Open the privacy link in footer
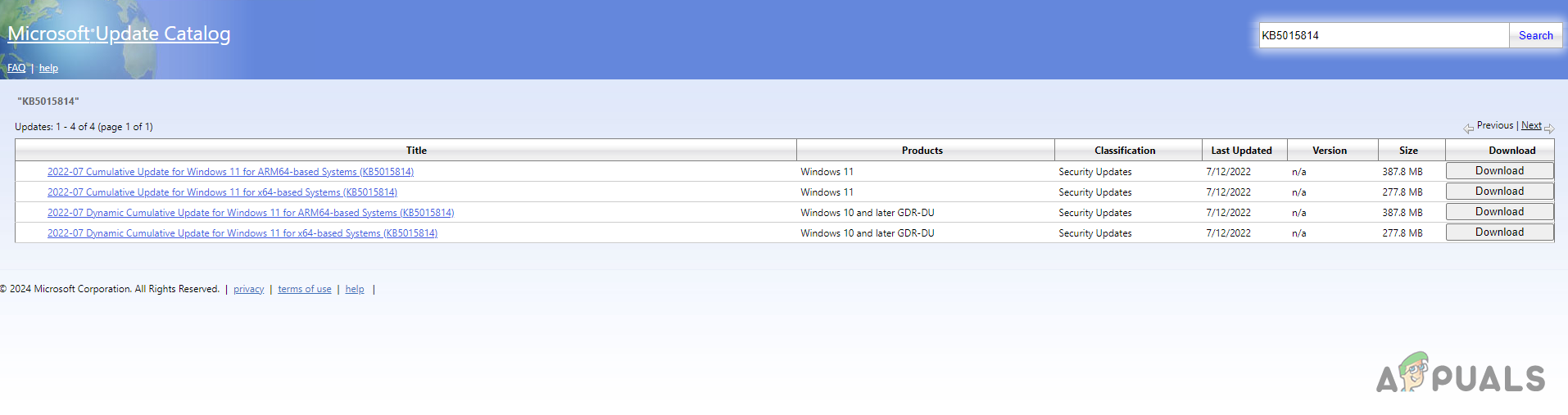 click(x=248, y=289)
